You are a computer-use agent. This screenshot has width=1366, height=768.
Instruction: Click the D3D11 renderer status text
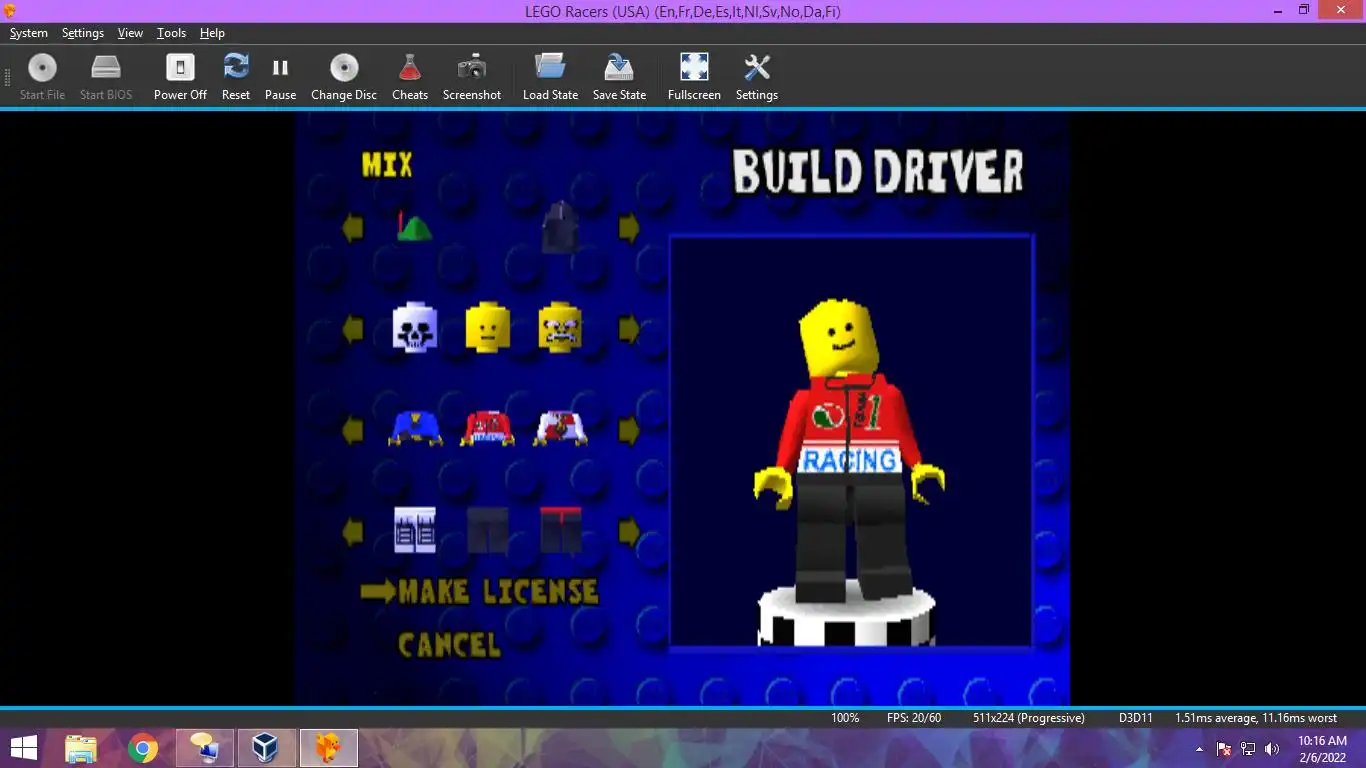tap(1136, 718)
